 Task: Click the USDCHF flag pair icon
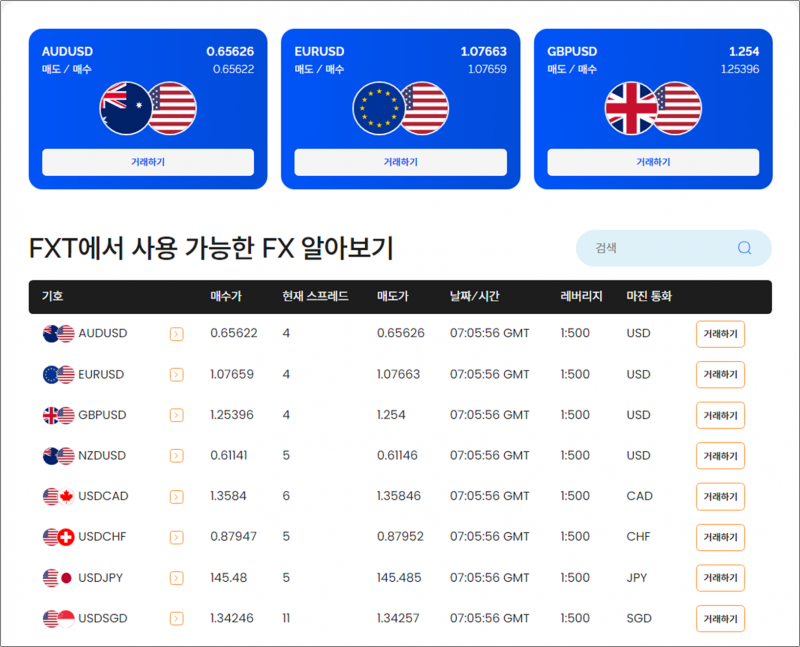click(x=59, y=537)
